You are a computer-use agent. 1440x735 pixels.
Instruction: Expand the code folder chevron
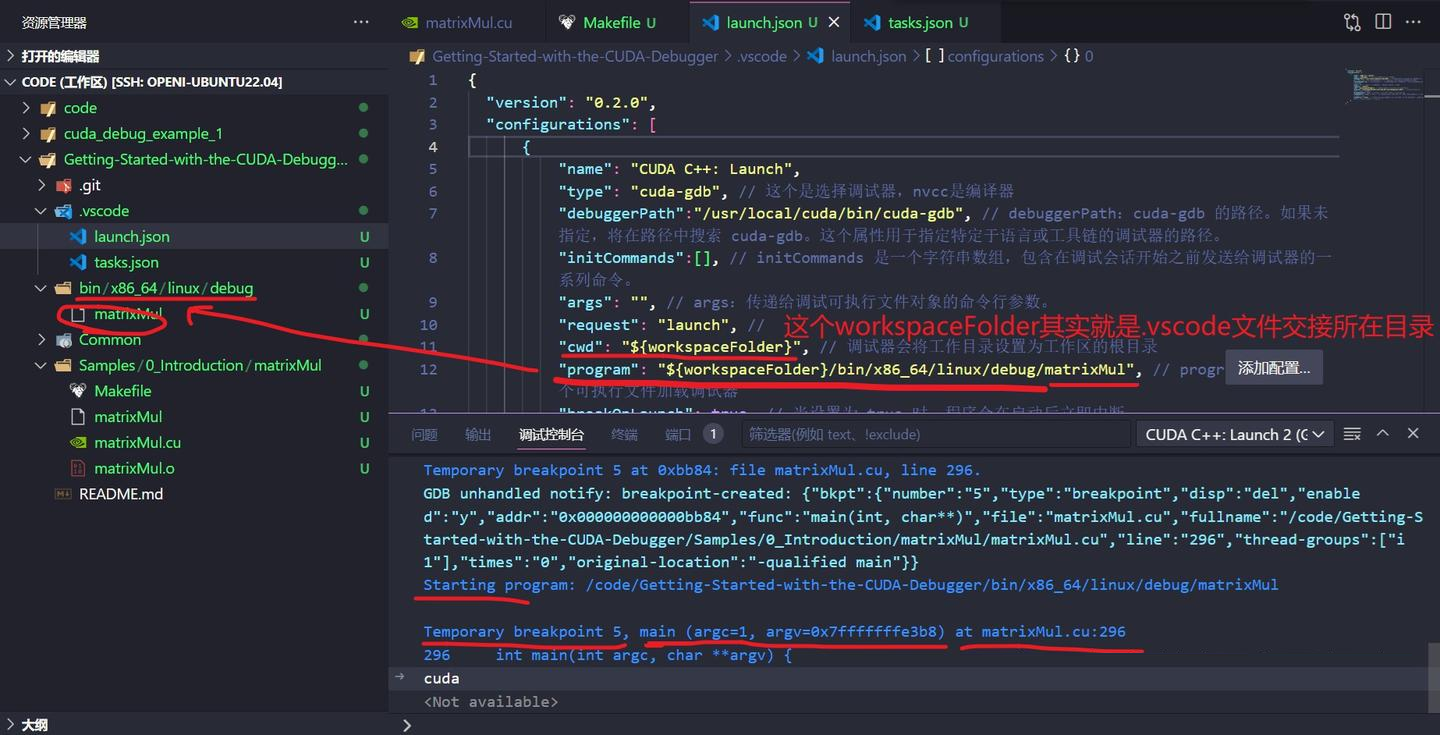tap(26, 108)
